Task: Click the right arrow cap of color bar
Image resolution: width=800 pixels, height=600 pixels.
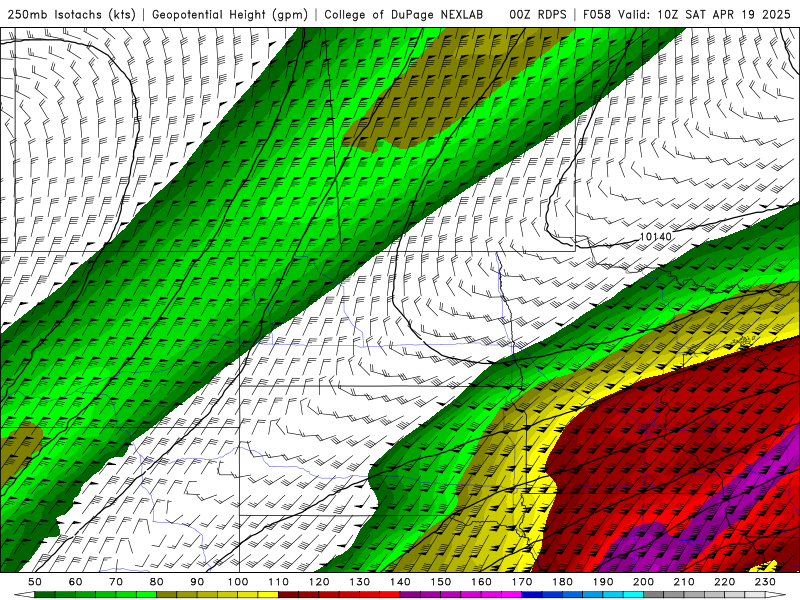Action: pos(776,595)
